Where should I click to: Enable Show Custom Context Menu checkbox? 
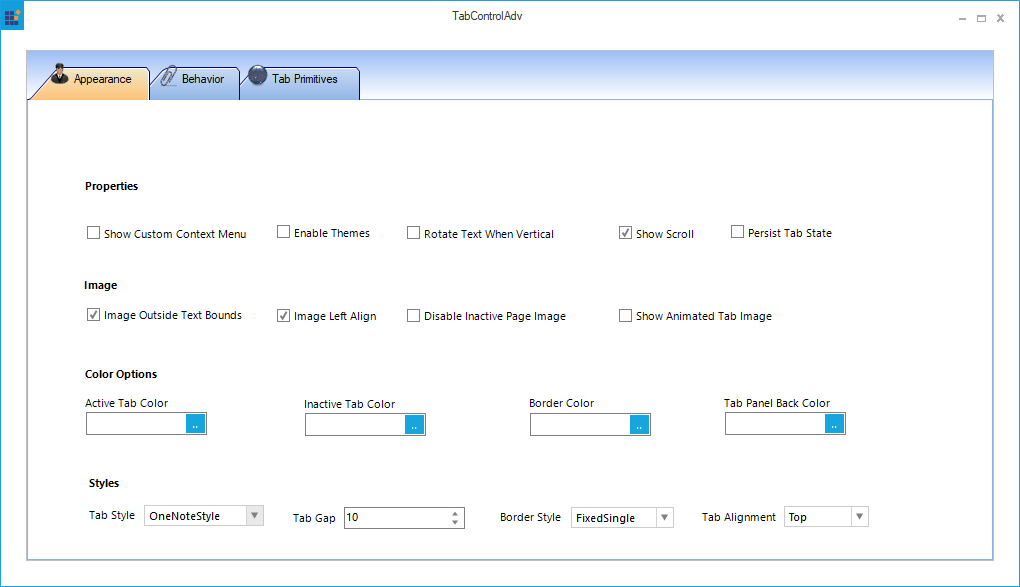94,233
